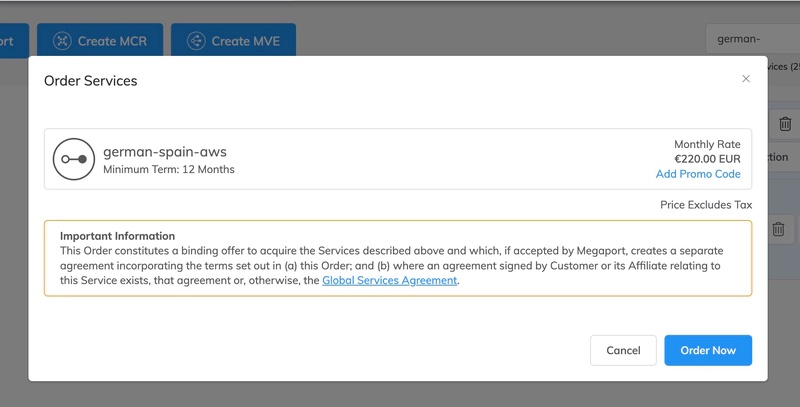The image size is (800, 407).
Task: Click the Order Services dialog title
Action: pyautogui.click(x=91, y=80)
